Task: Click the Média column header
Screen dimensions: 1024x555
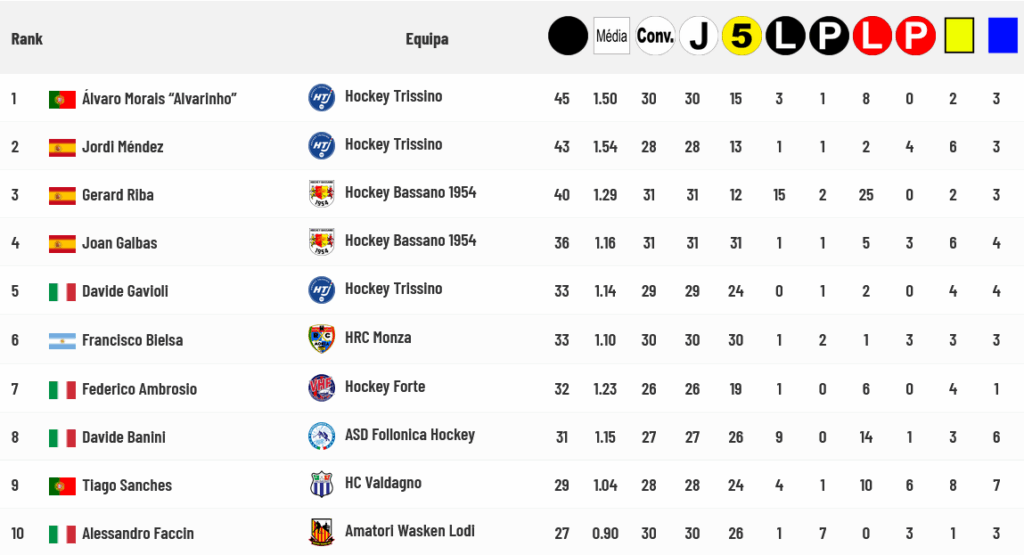Action: (x=611, y=36)
